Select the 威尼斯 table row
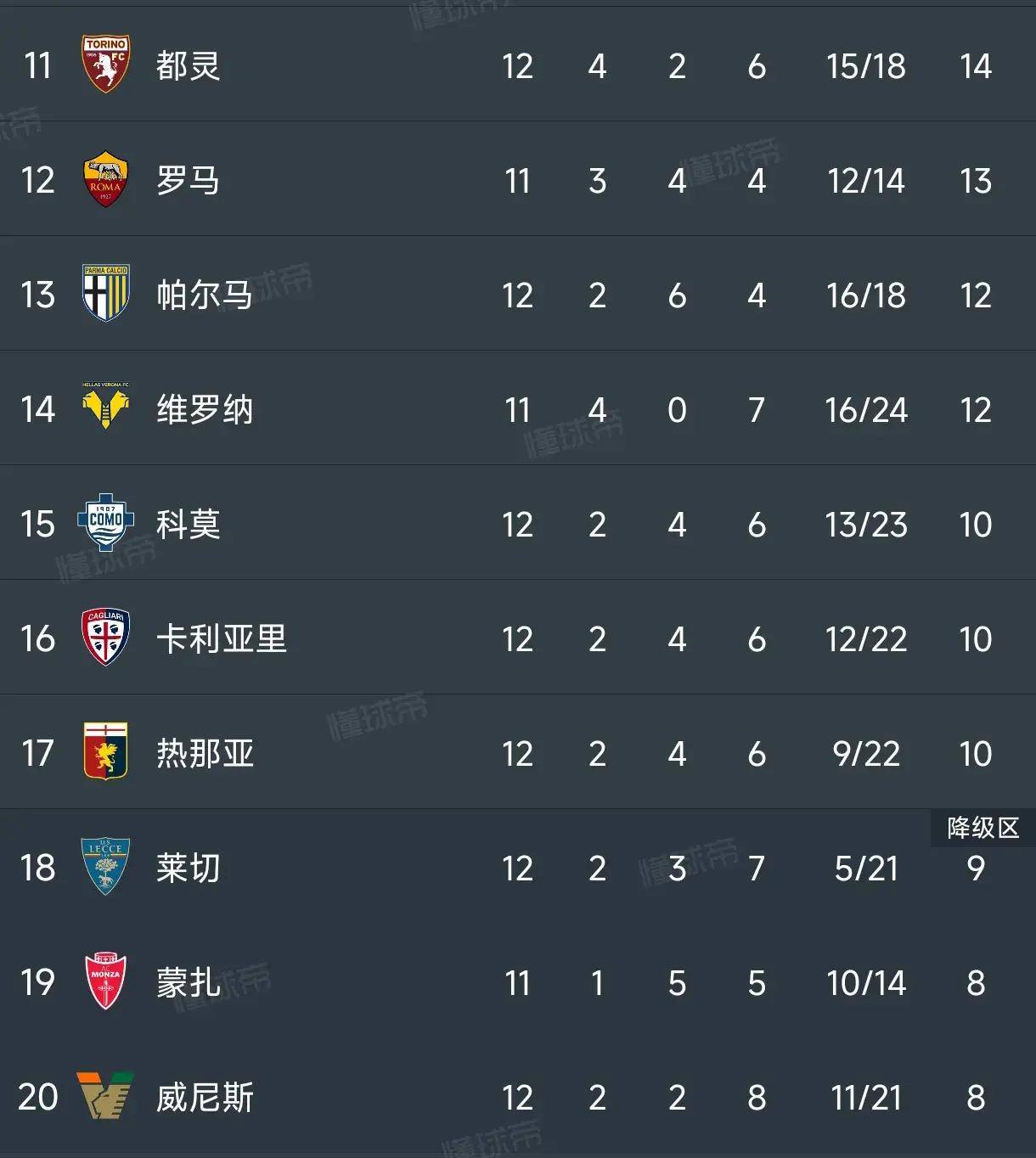 [x=510, y=1098]
